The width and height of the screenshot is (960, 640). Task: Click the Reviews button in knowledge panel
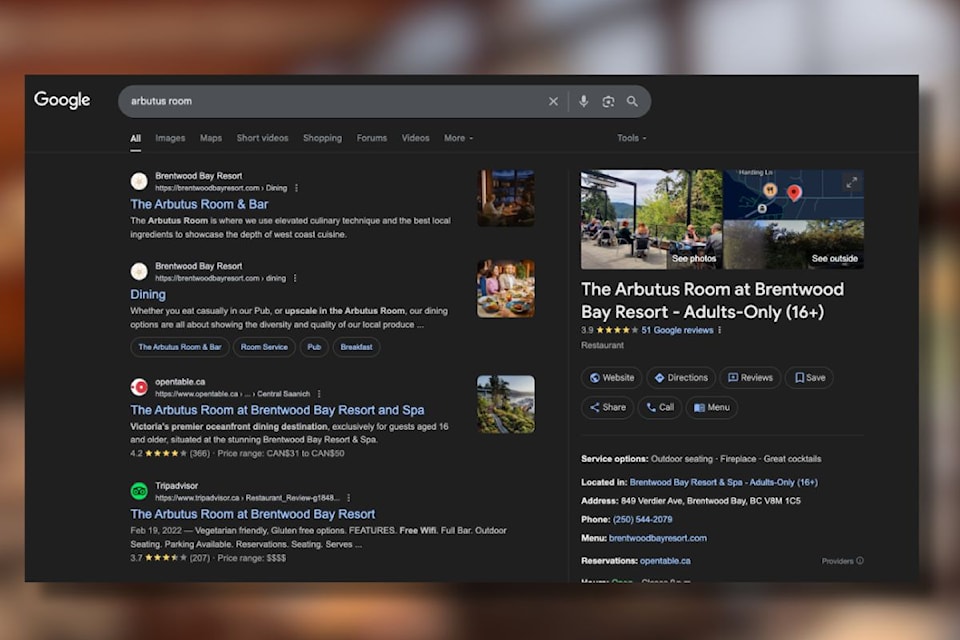[x=750, y=378]
